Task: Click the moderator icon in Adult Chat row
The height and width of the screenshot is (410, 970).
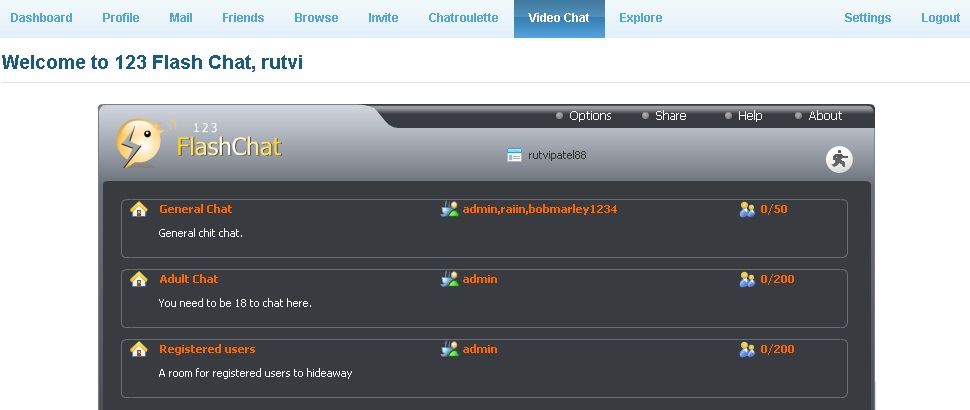Action: click(x=450, y=279)
